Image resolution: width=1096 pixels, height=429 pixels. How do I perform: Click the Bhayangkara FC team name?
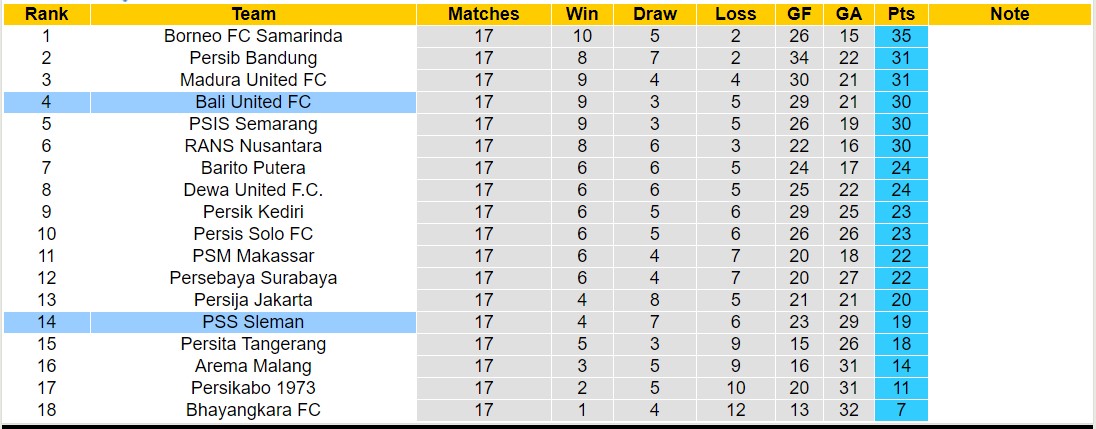tap(253, 410)
